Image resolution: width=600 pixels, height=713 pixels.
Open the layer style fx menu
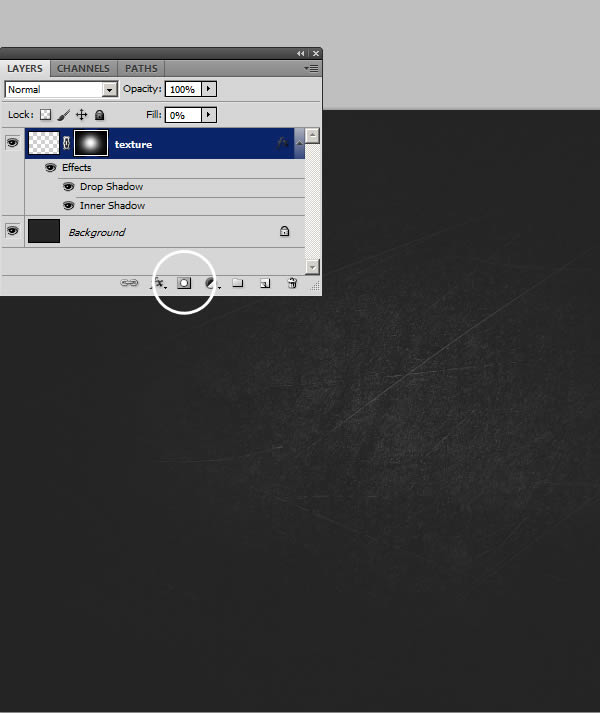(x=157, y=283)
